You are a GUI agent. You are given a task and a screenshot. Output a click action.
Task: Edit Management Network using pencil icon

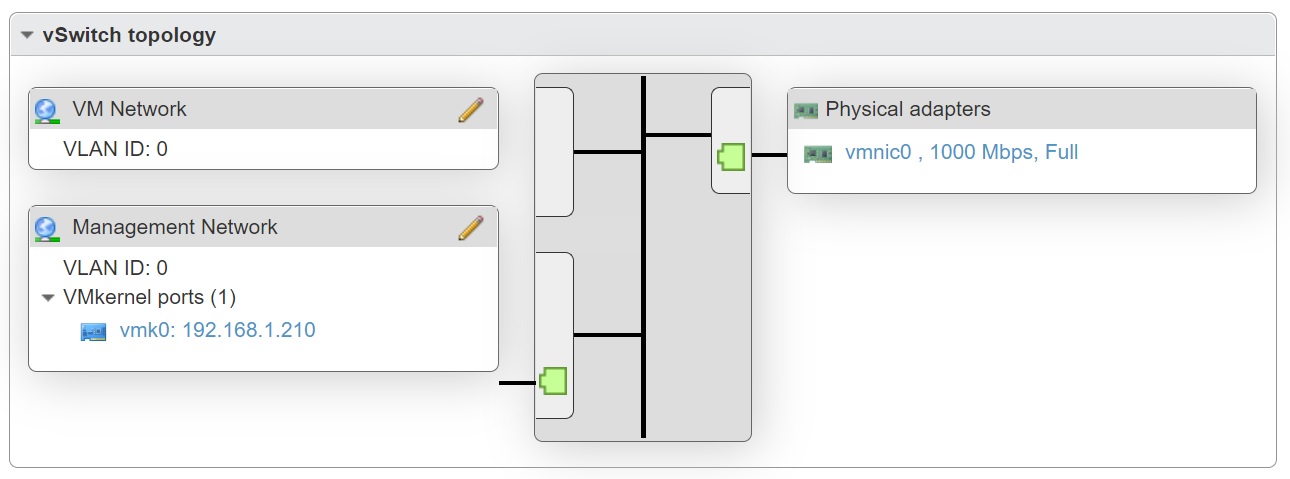[x=470, y=228]
